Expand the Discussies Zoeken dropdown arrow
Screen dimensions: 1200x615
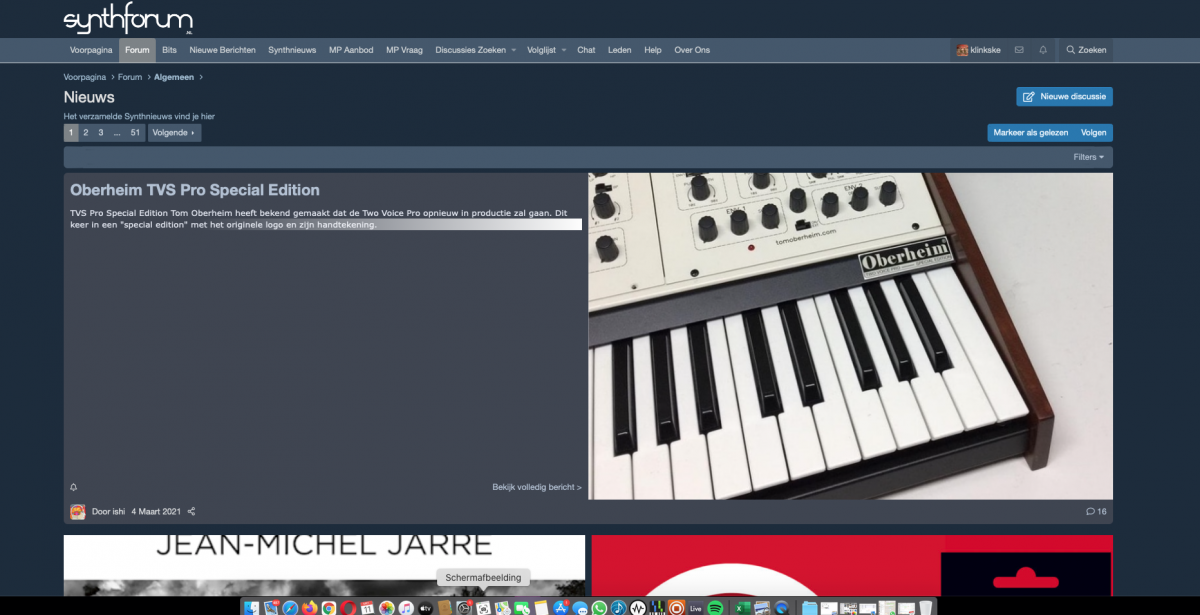click(514, 50)
